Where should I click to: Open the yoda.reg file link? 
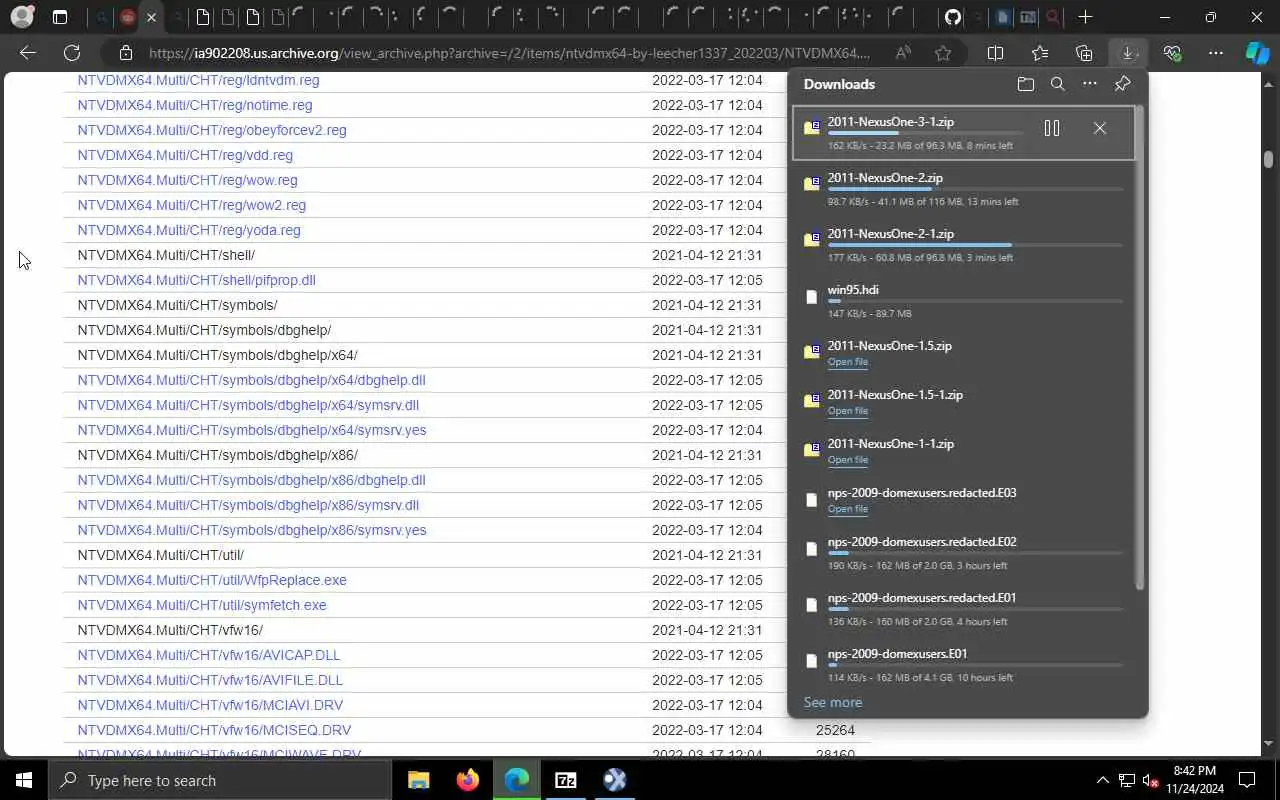click(x=189, y=230)
